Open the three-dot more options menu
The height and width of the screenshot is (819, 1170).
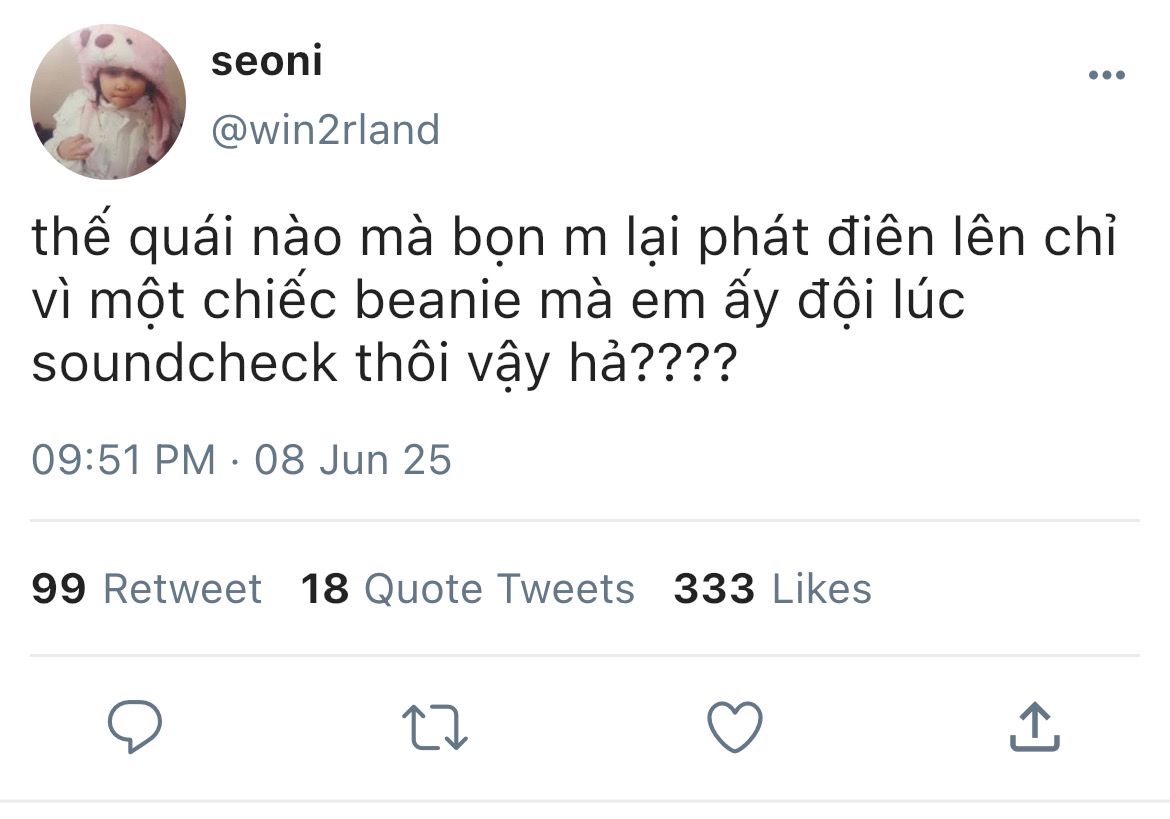(x=1107, y=75)
